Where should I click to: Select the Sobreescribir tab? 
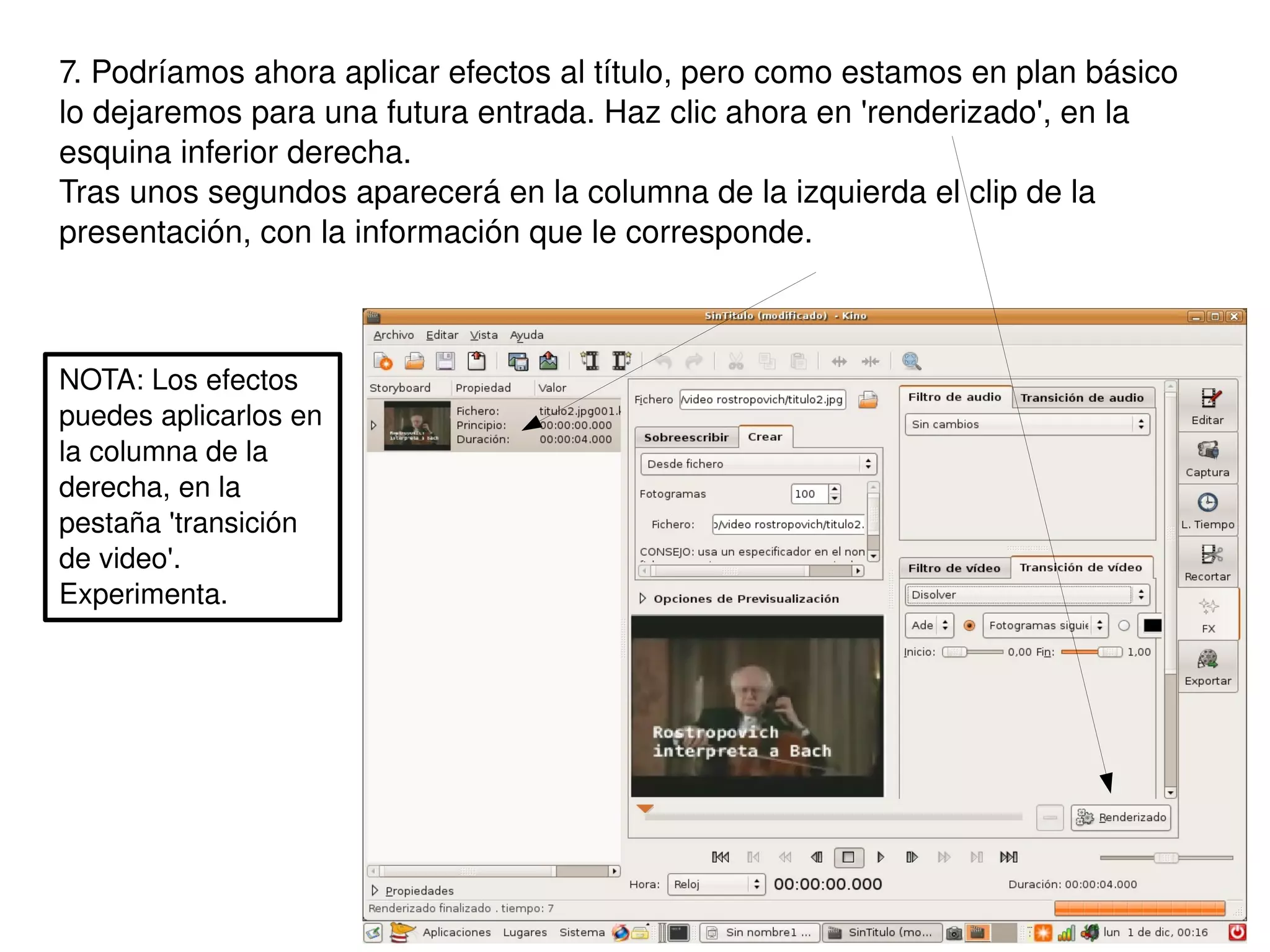[x=686, y=437]
